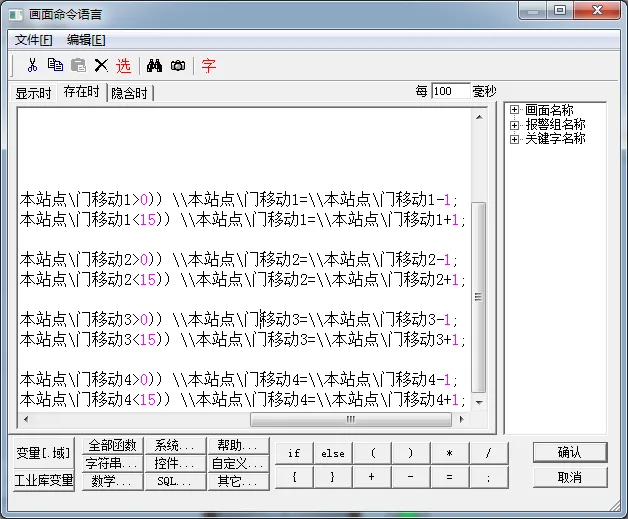This screenshot has width=628, height=519.
Task: Click the vertical scrollbar down arrow
Action: pyautogui.click(x=479, y=402)
